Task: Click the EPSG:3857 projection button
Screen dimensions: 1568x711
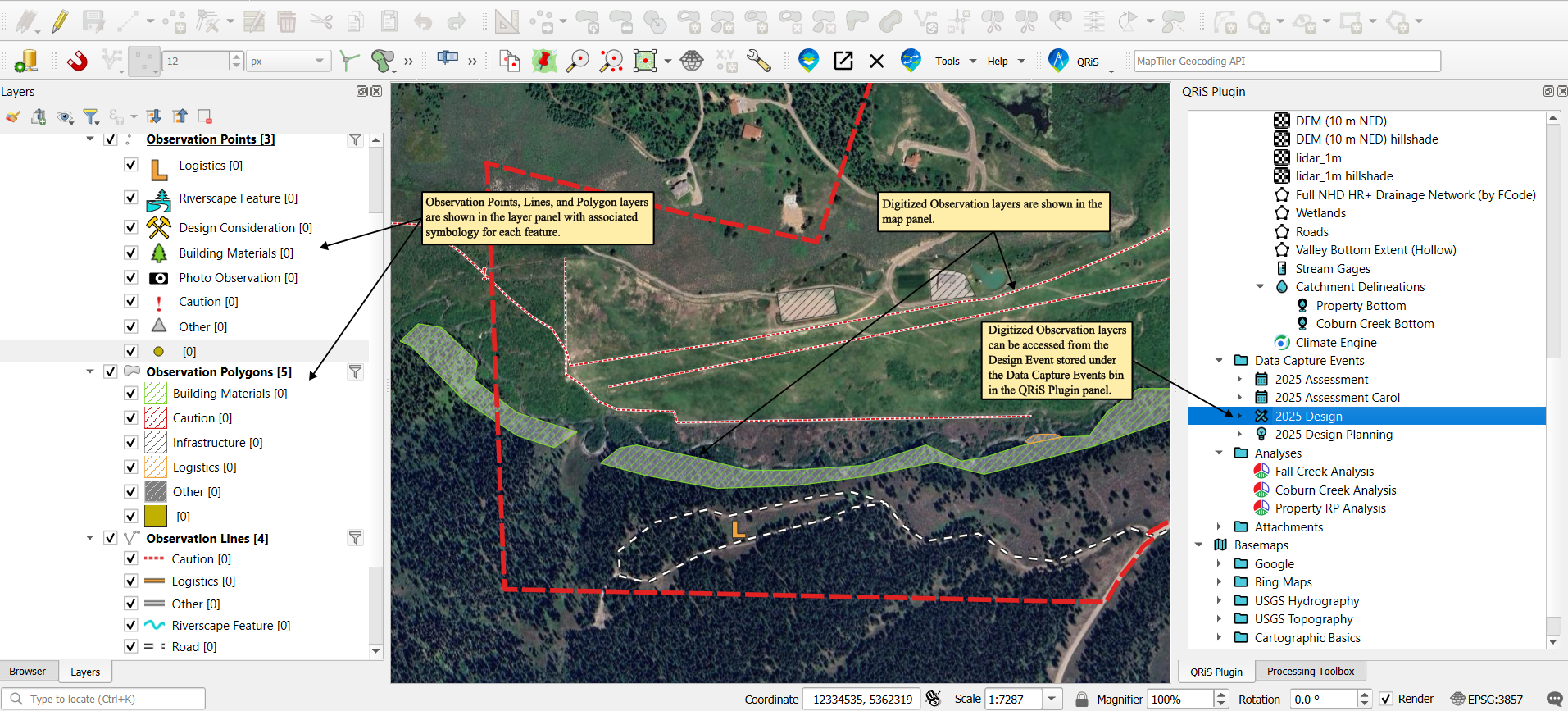Action: click(x=1486, y=699)
